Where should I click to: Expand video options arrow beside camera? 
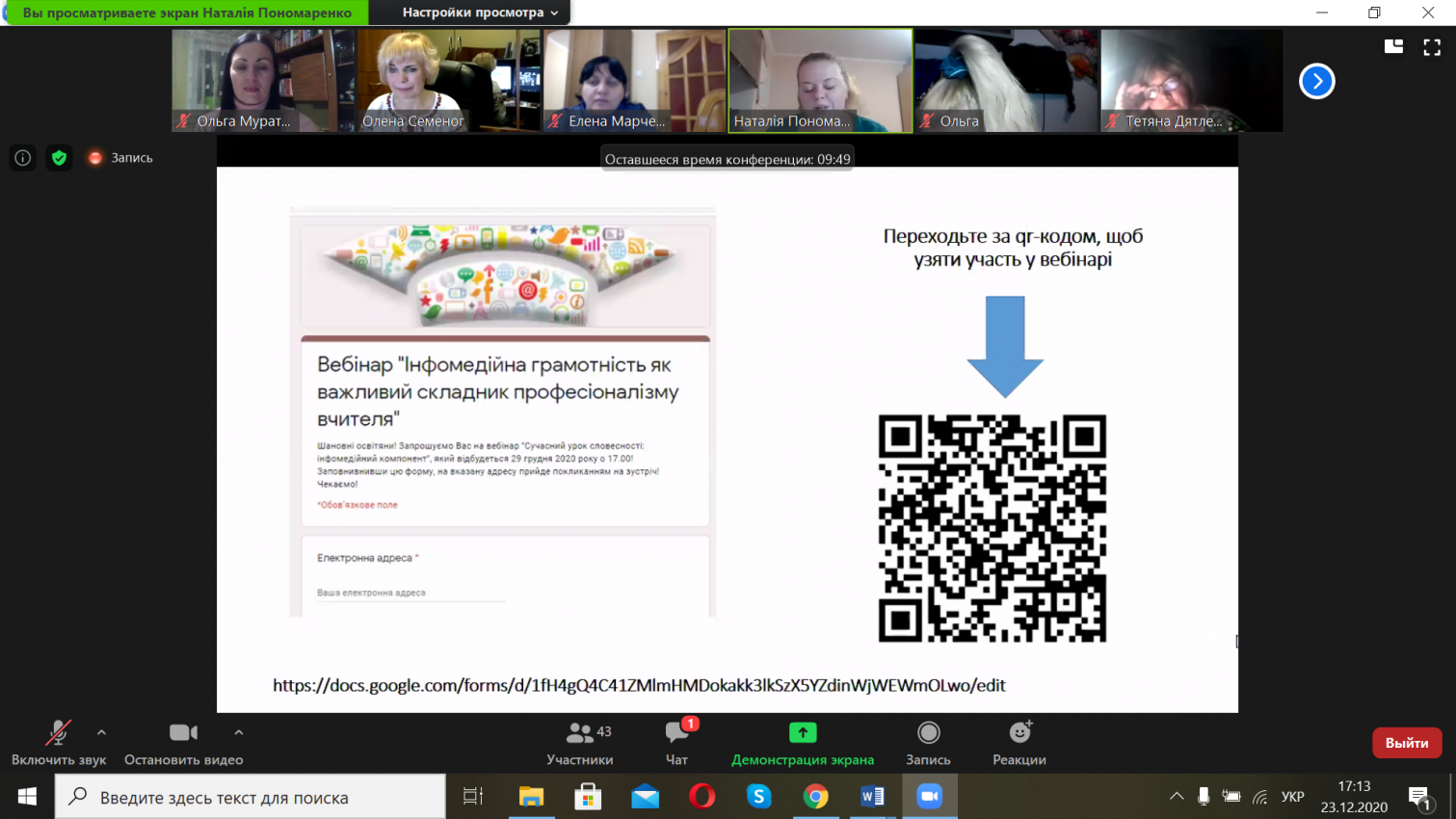tap(238, 733)
